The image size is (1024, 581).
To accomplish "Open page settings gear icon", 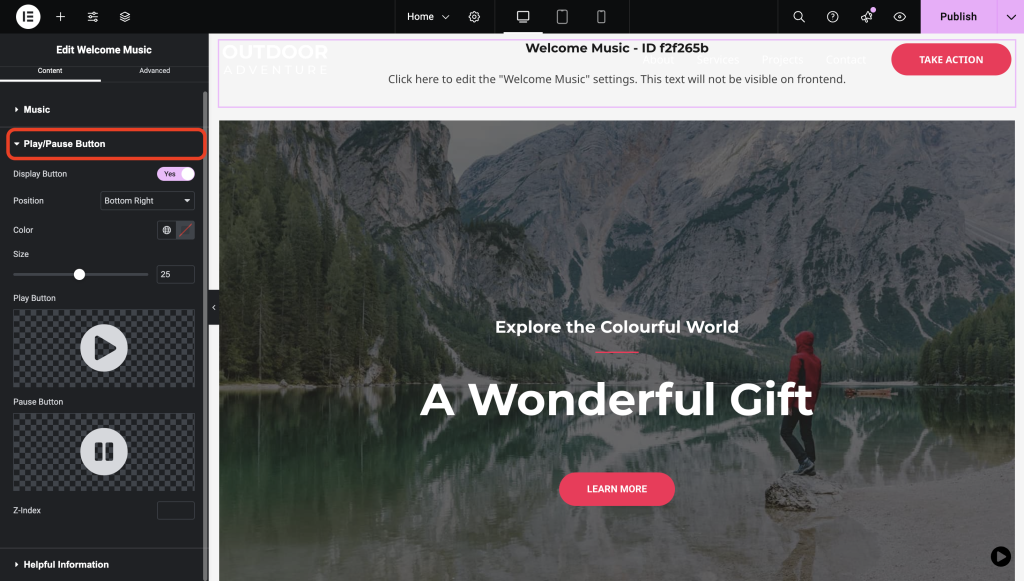I will pos(474,16).
